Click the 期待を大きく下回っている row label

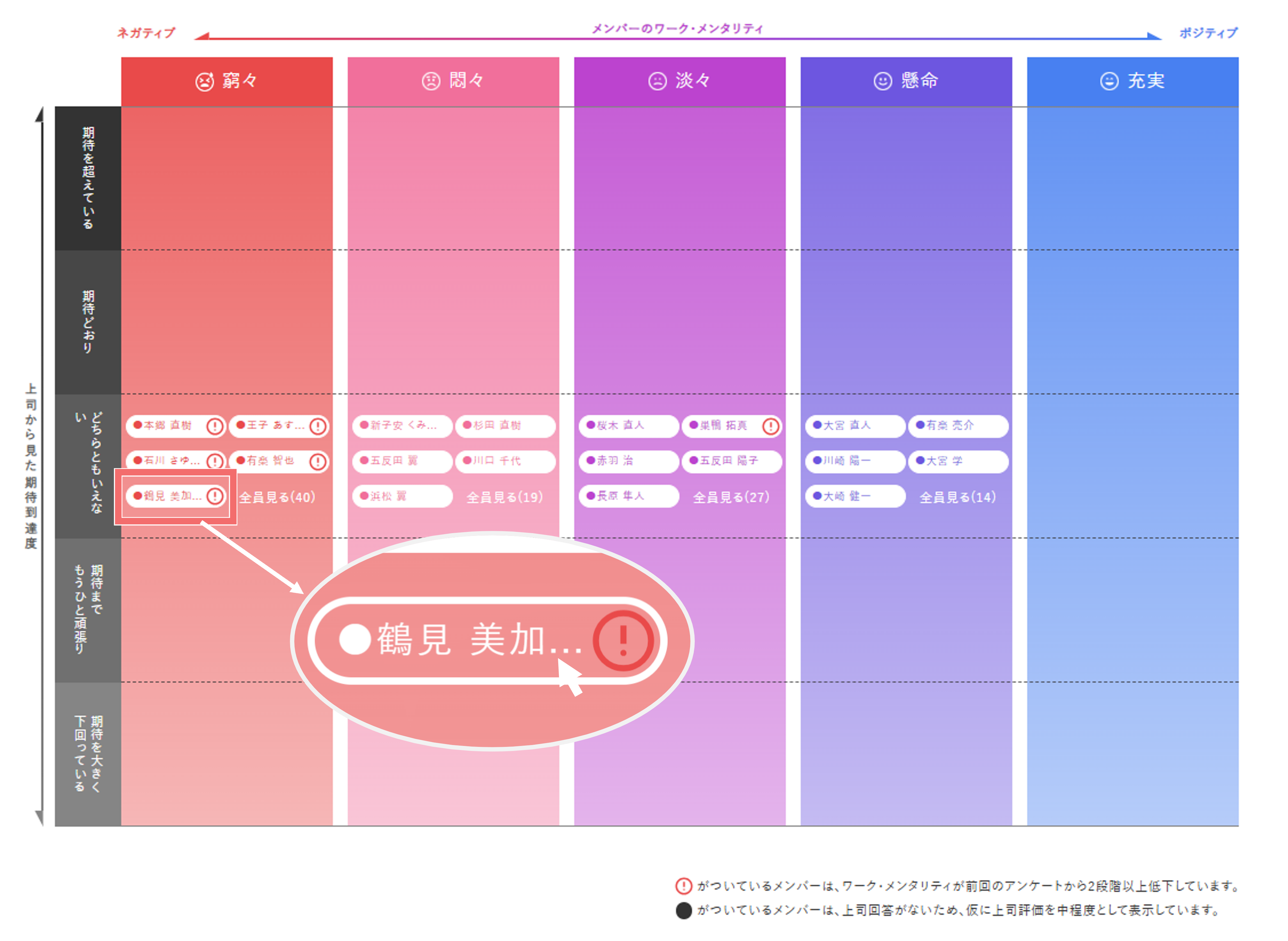88,754
